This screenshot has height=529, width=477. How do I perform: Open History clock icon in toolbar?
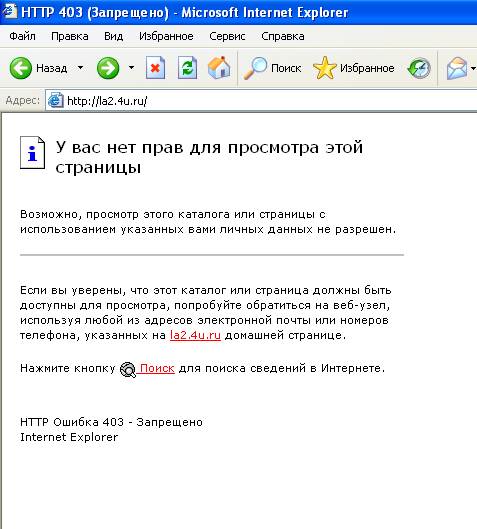(419, 68)
